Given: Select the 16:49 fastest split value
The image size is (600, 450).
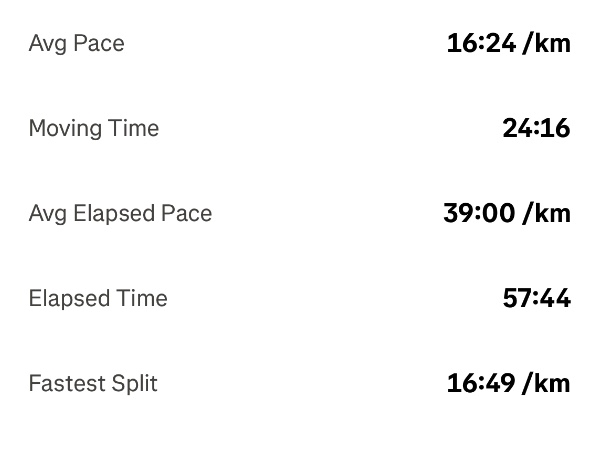Looking at the screenshot, I should pos(479,384).
